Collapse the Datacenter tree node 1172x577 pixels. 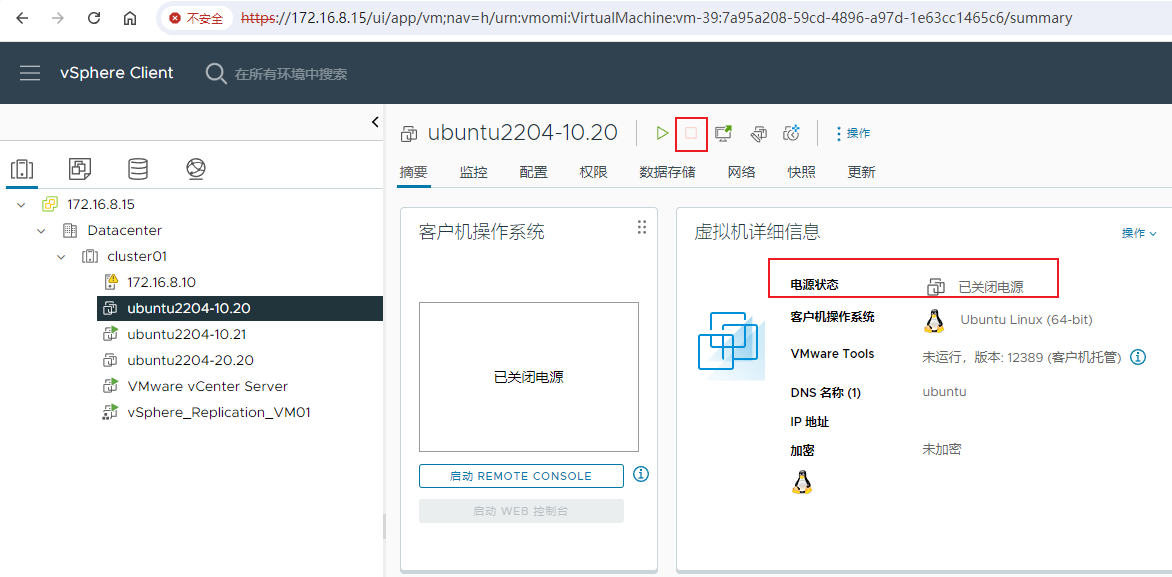point(41,231)
